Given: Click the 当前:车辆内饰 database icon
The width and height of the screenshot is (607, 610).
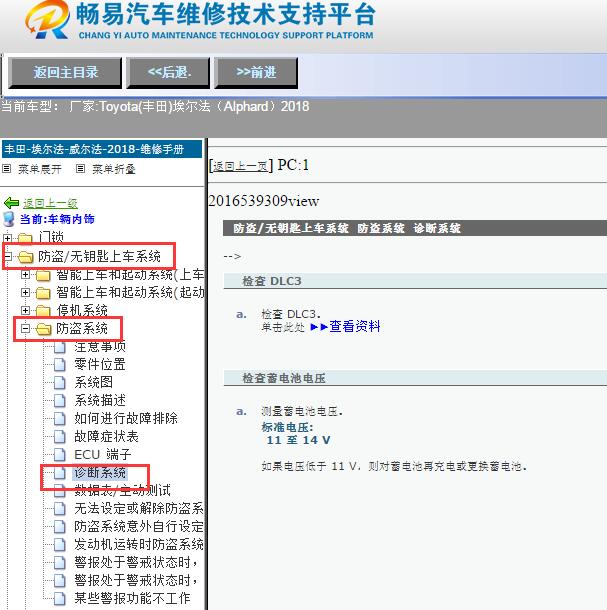Looking at the screenshot, I should (9, 219).
